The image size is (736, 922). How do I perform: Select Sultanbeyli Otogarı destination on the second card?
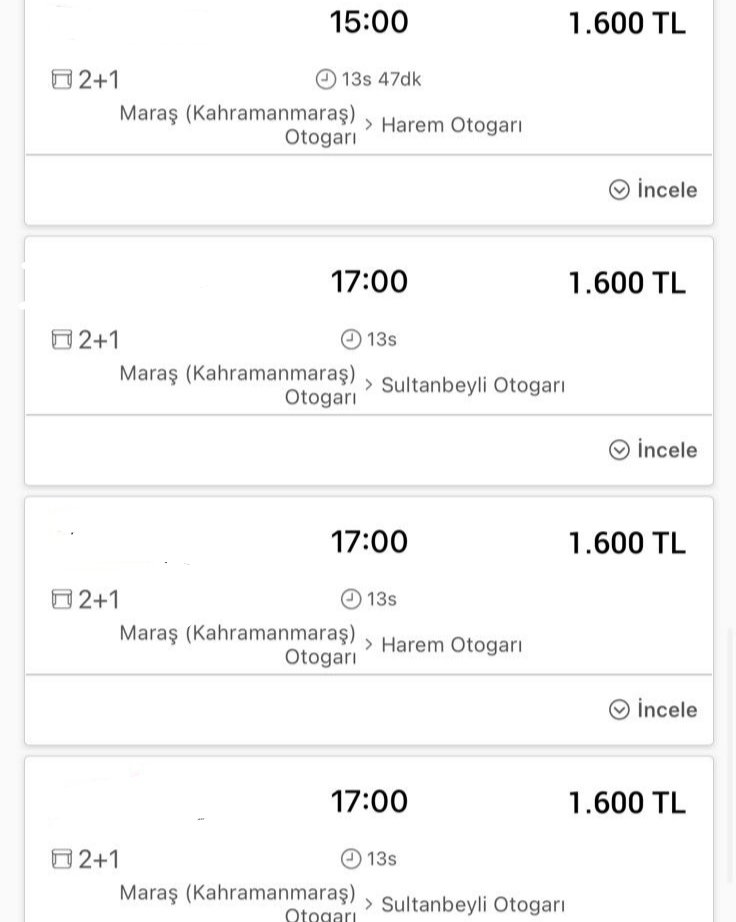(x=473, y=385)
